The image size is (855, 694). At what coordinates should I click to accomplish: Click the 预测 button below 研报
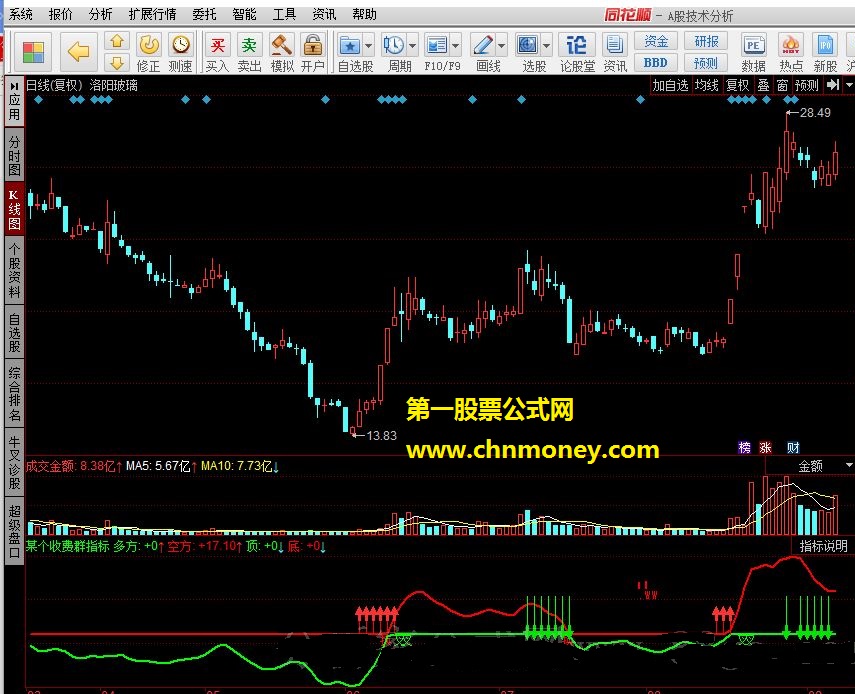coord(706,63)
